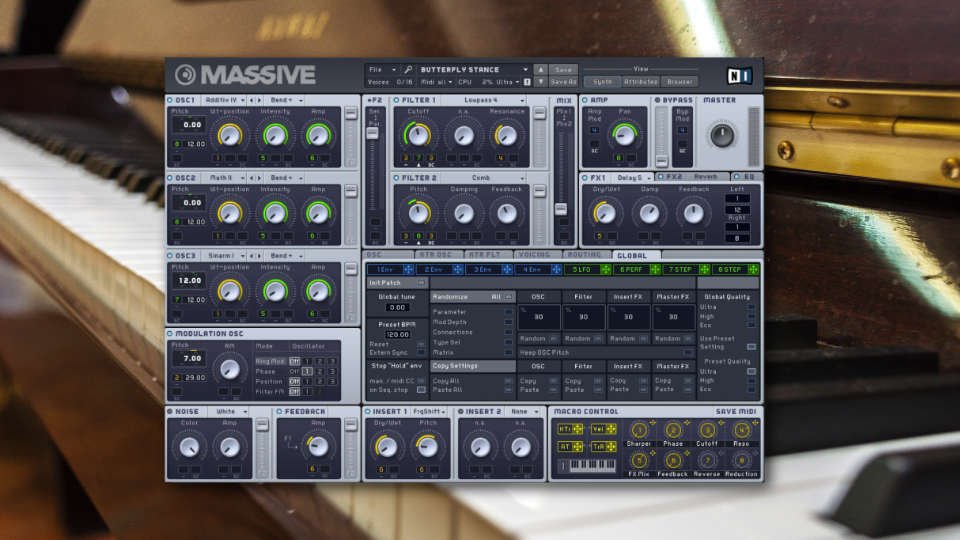Open the Butterfly Stance preset dropdown

coord(473,70)
